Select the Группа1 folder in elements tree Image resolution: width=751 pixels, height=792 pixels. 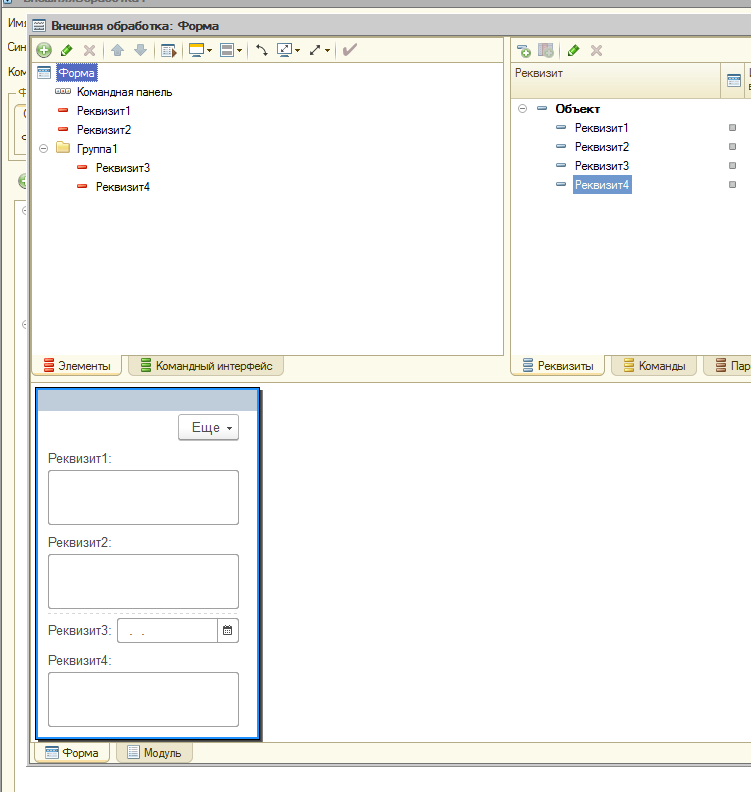[x=97, y=148]
